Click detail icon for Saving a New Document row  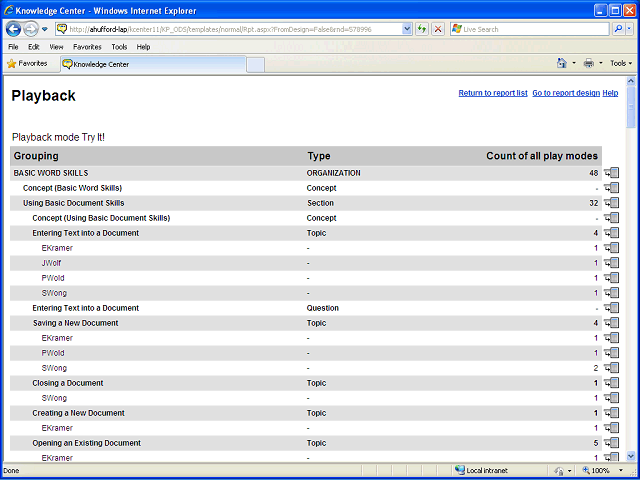(x=612, y=323)
